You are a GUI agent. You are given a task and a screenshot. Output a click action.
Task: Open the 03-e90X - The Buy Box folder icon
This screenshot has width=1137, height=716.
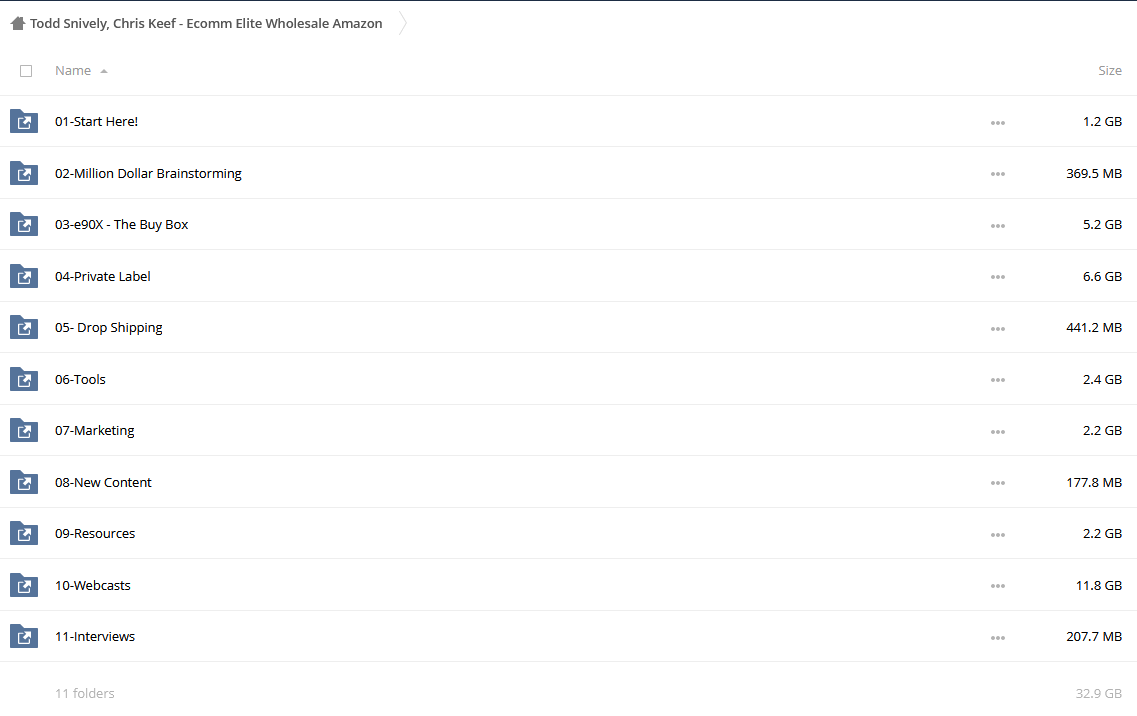tap(24, 224)
